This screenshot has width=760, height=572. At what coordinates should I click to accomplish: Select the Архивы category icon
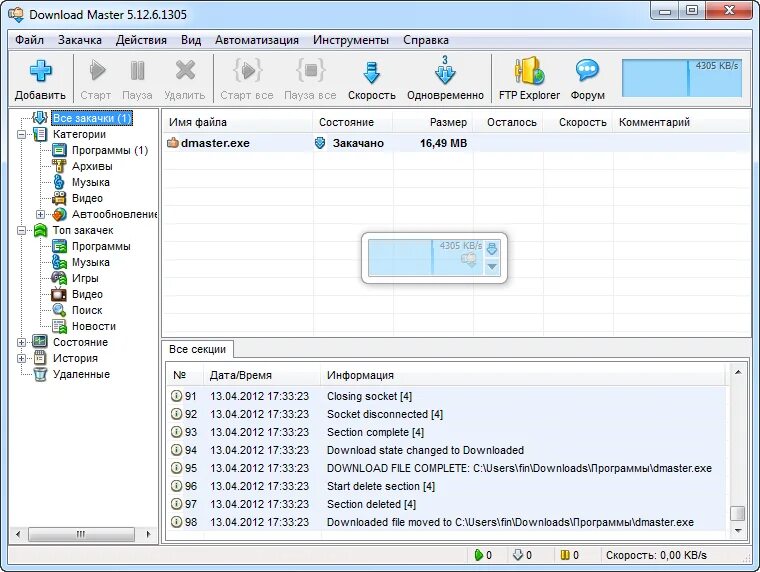click(59, 166)
